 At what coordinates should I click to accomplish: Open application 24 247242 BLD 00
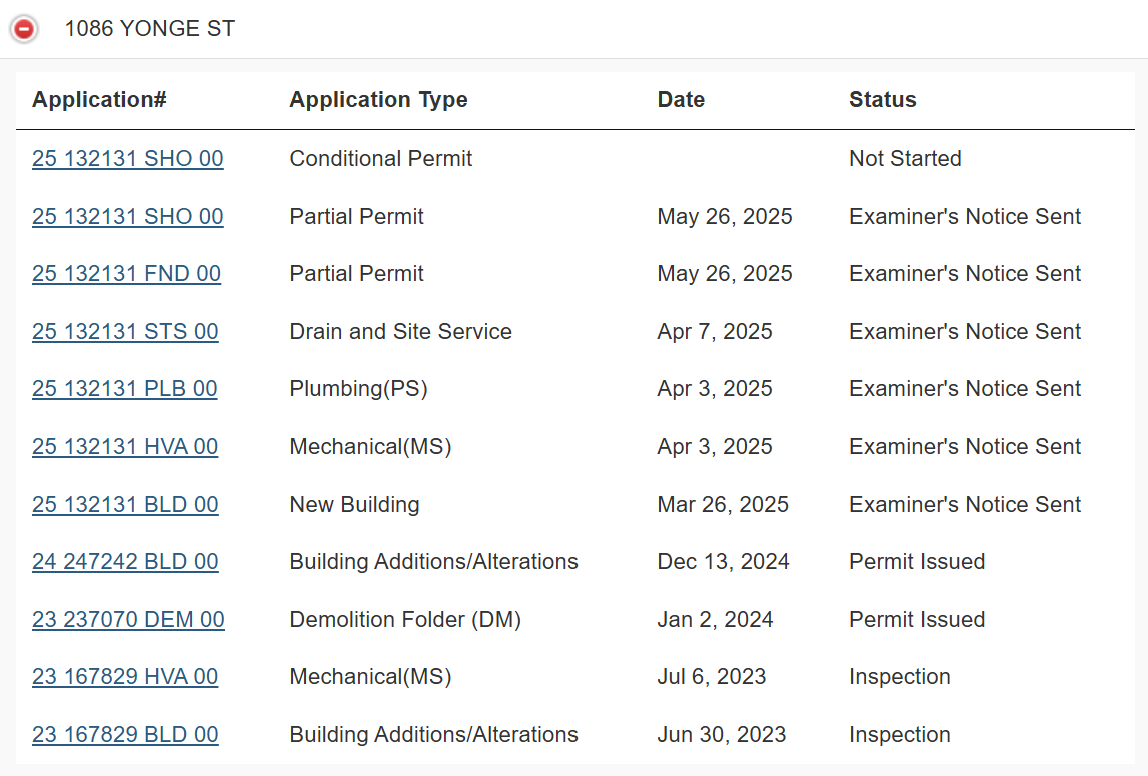click(x=125, y=562)
